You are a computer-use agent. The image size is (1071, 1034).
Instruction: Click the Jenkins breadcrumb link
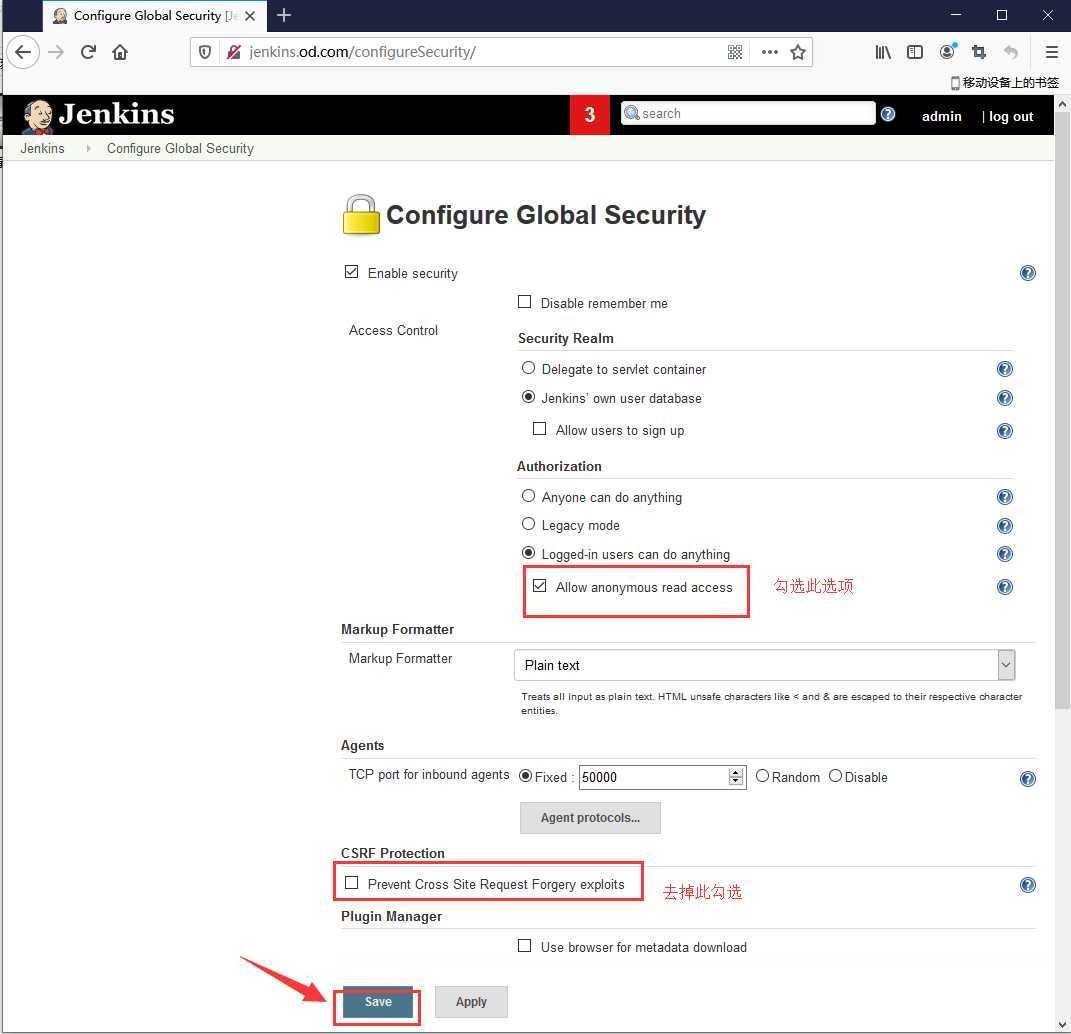(x=42, y=148)
